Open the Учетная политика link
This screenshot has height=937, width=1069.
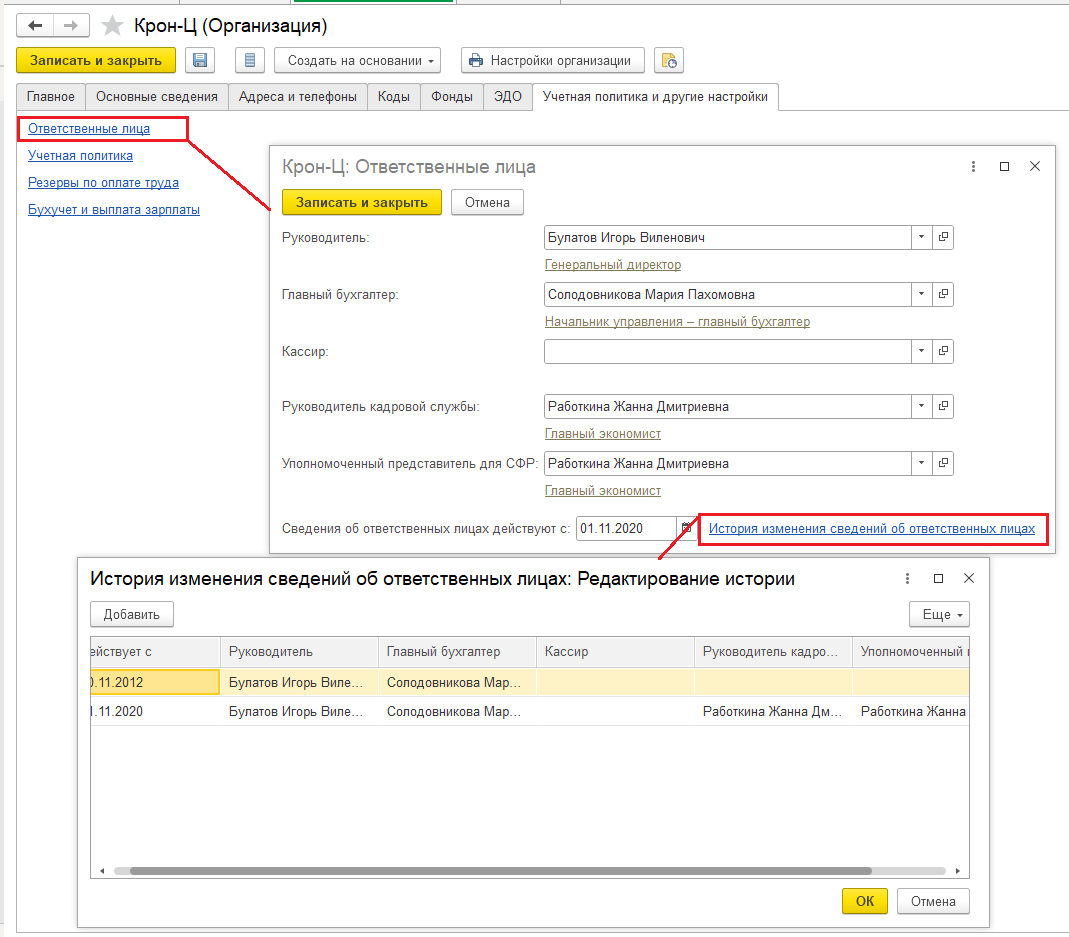point(80,156)
